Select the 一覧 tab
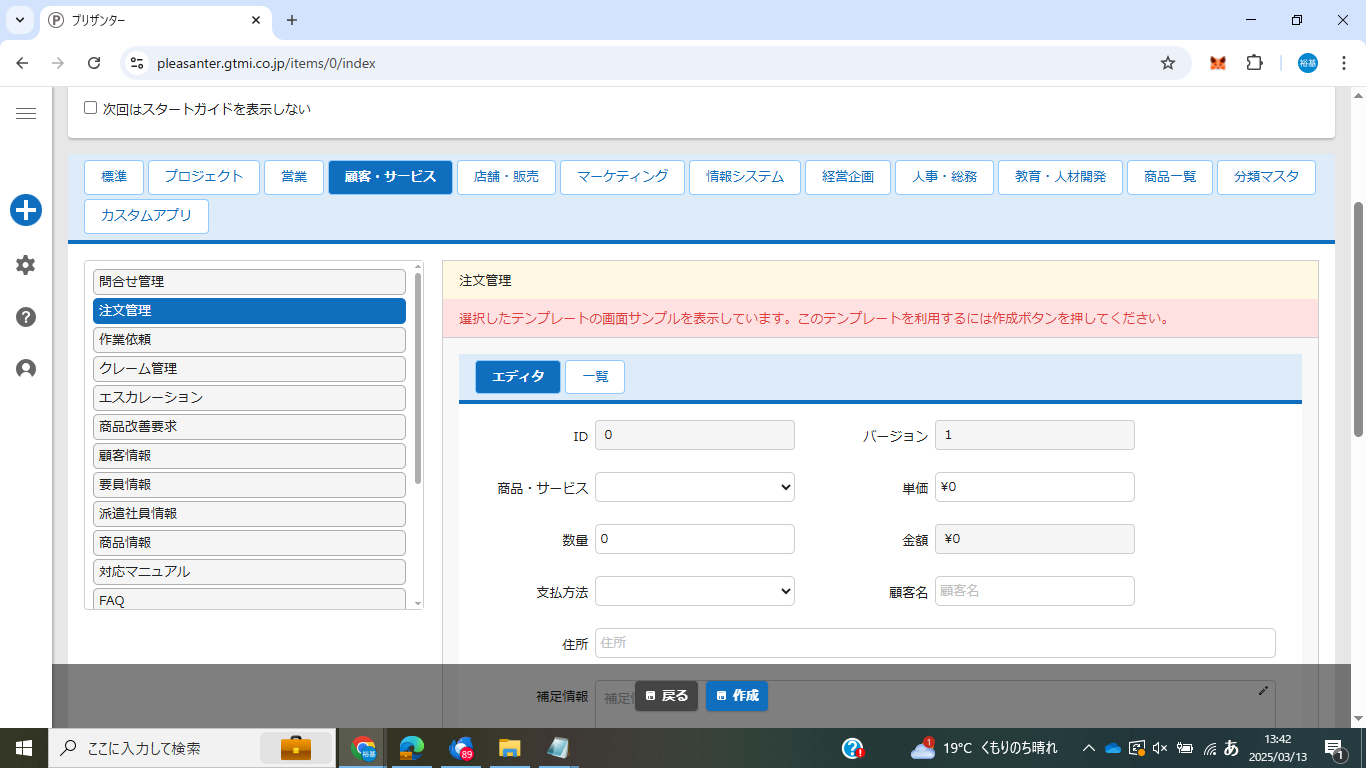The height and width of the screenshot is (768, 1366). 595,377
